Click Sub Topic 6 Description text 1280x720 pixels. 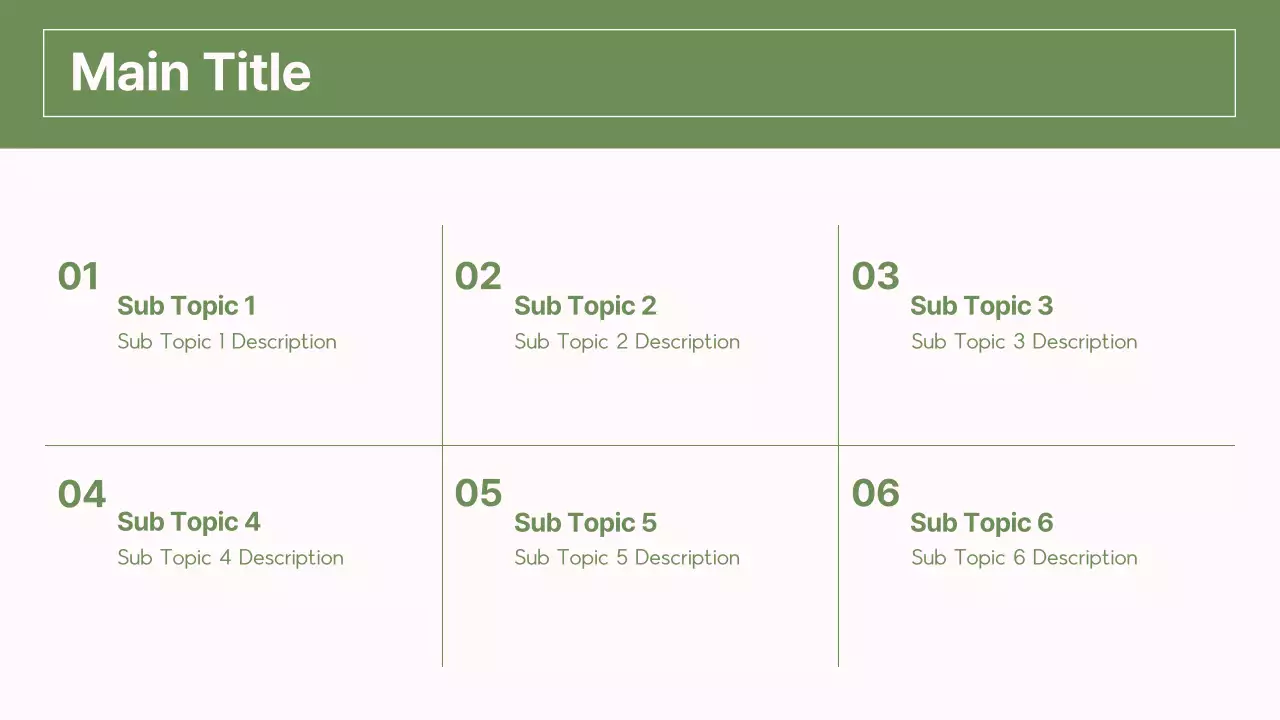click(1024, 558)
